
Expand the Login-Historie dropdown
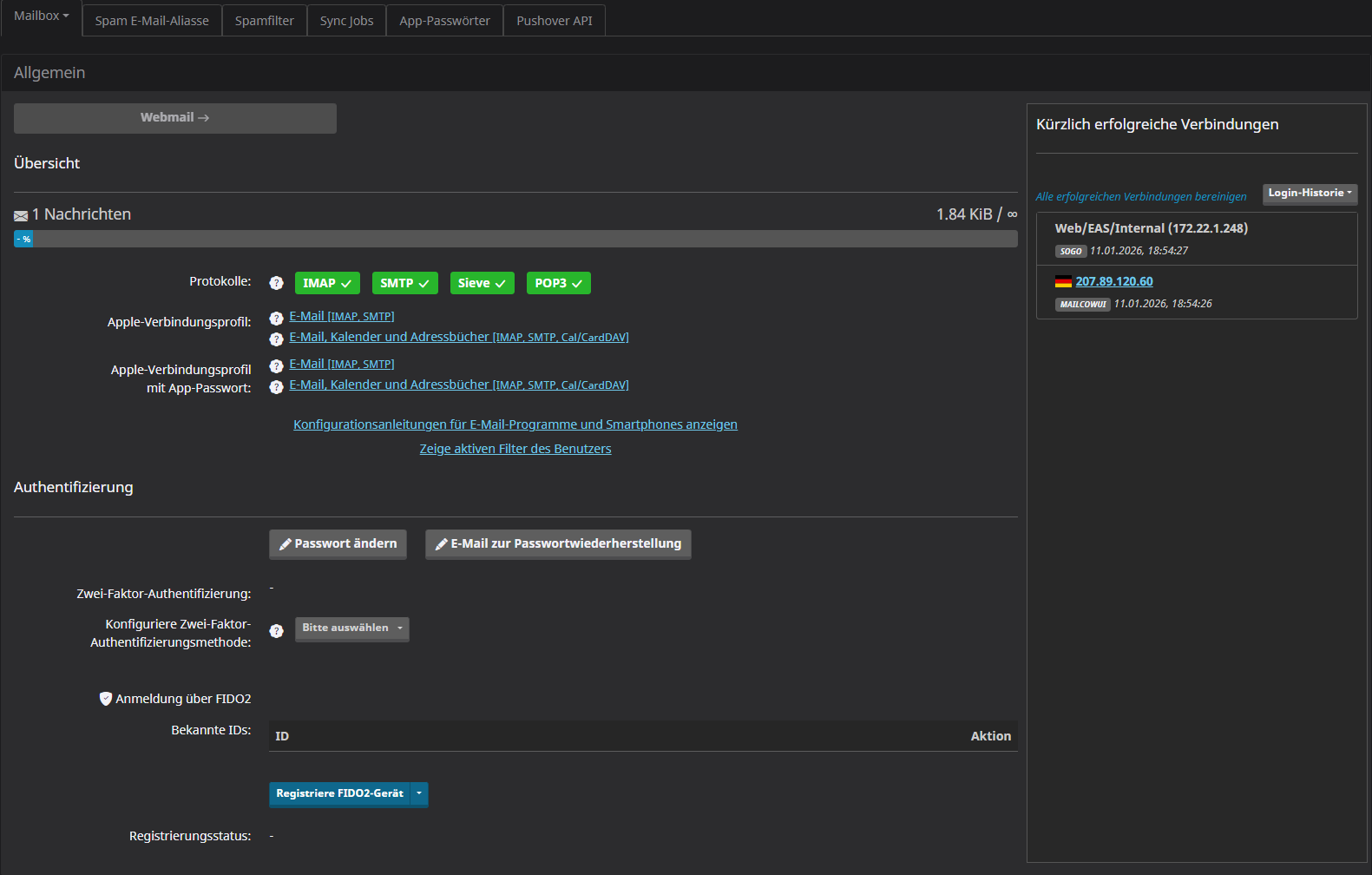pos(1309,194)
